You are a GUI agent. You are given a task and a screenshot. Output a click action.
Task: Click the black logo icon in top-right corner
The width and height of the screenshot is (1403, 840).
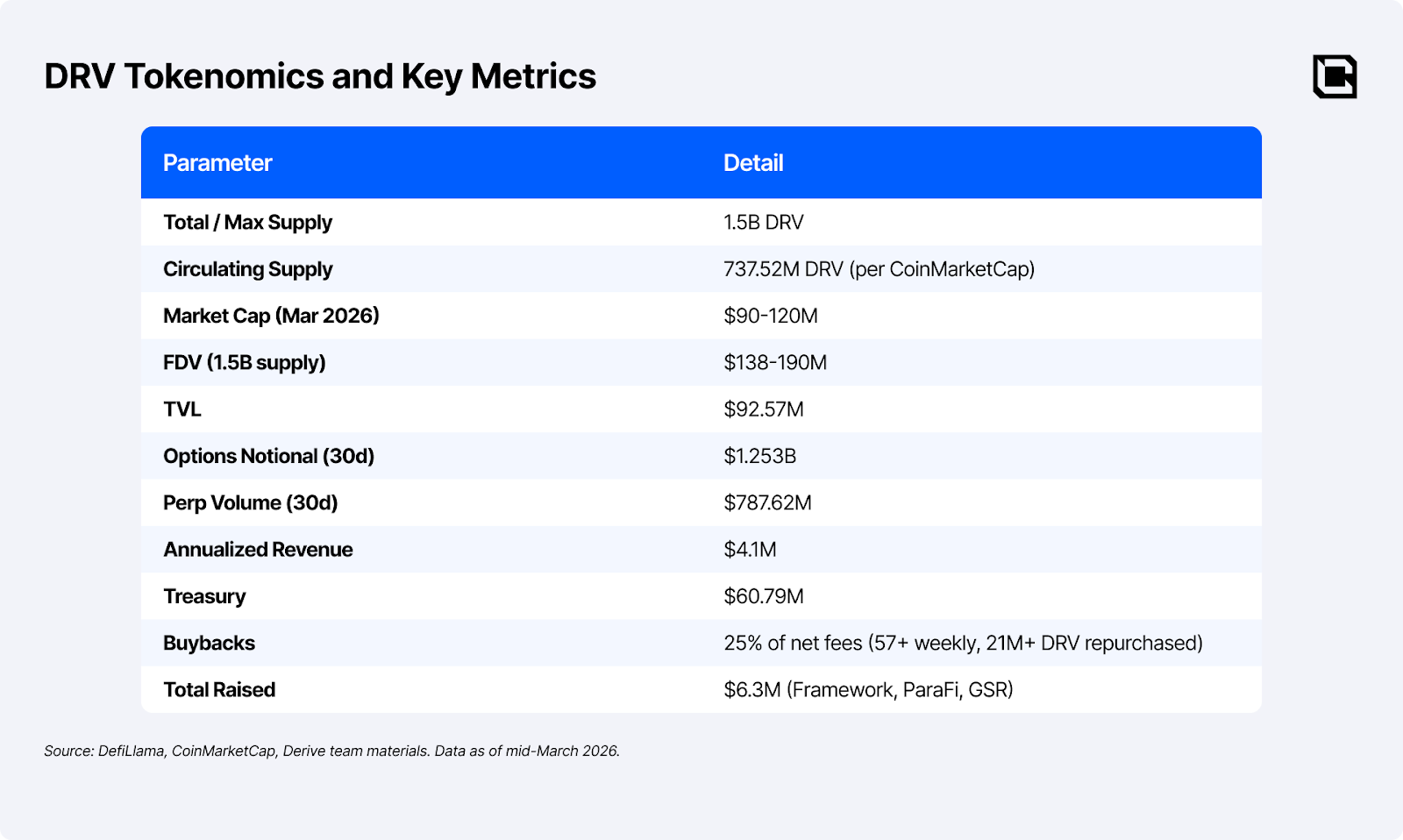(x=1335, y=76)
